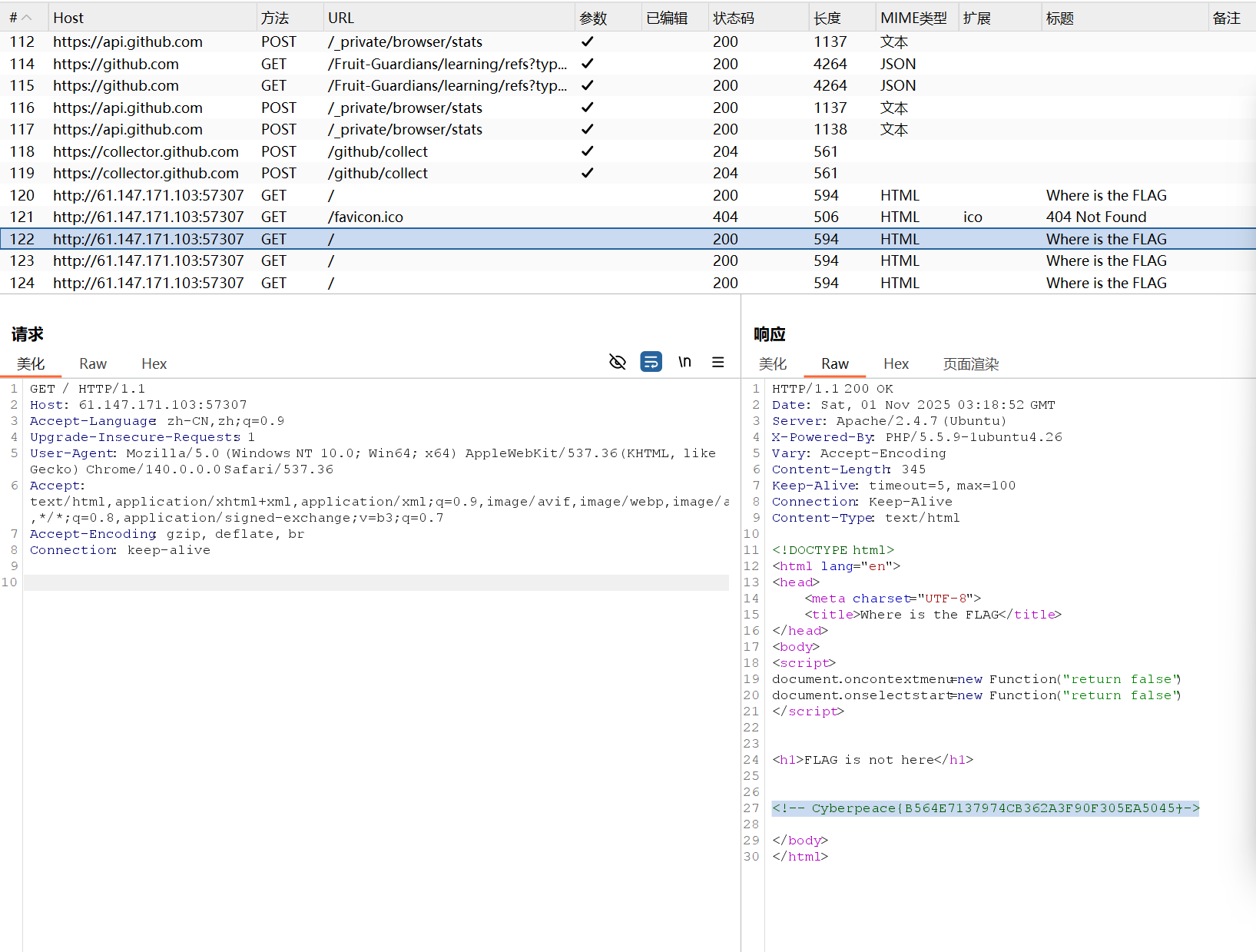The image size is (1256, 952).
Task: Click the request Host header line
Action: [138, 405]
